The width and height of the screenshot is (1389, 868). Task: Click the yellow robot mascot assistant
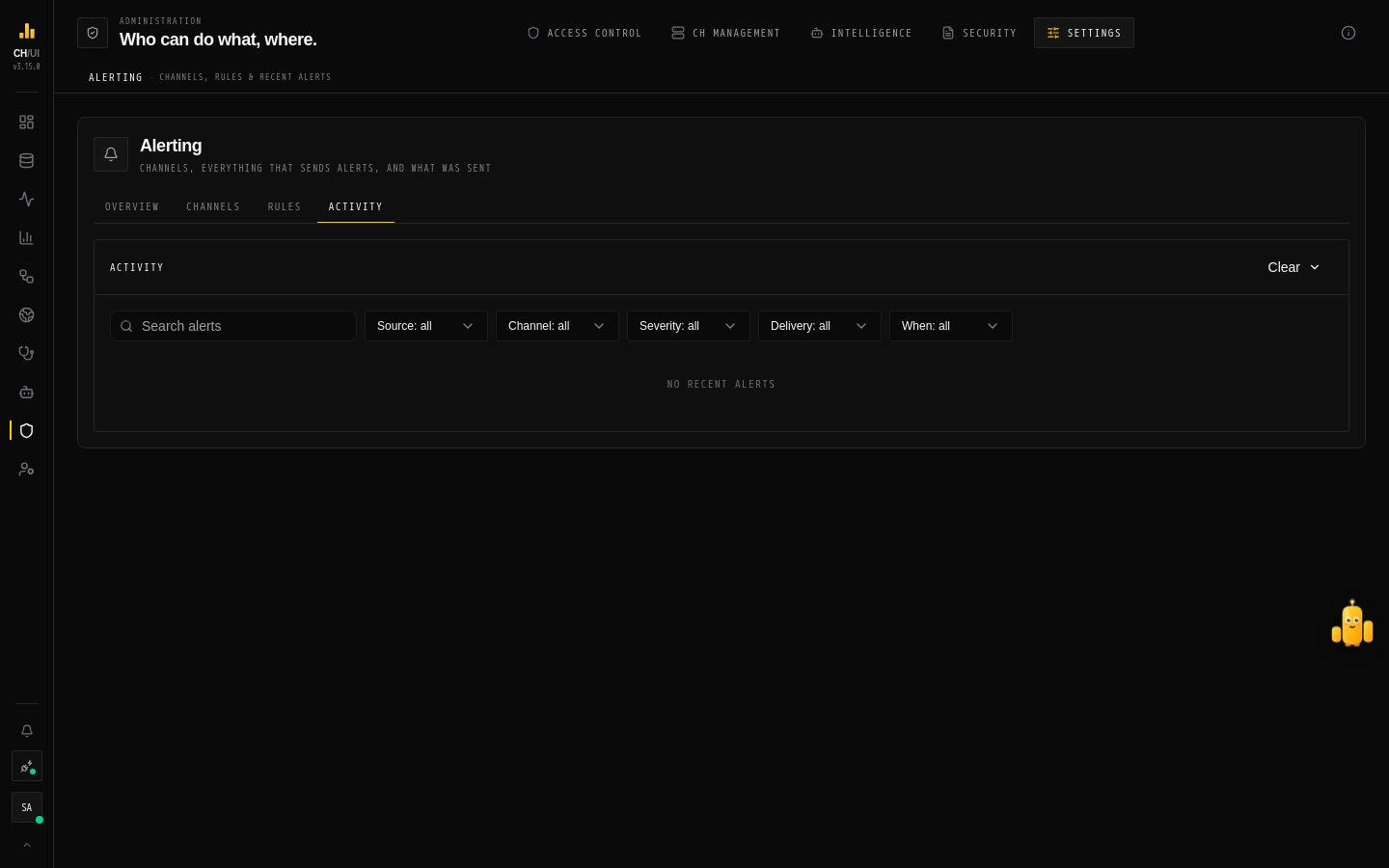coord(1352,623)
